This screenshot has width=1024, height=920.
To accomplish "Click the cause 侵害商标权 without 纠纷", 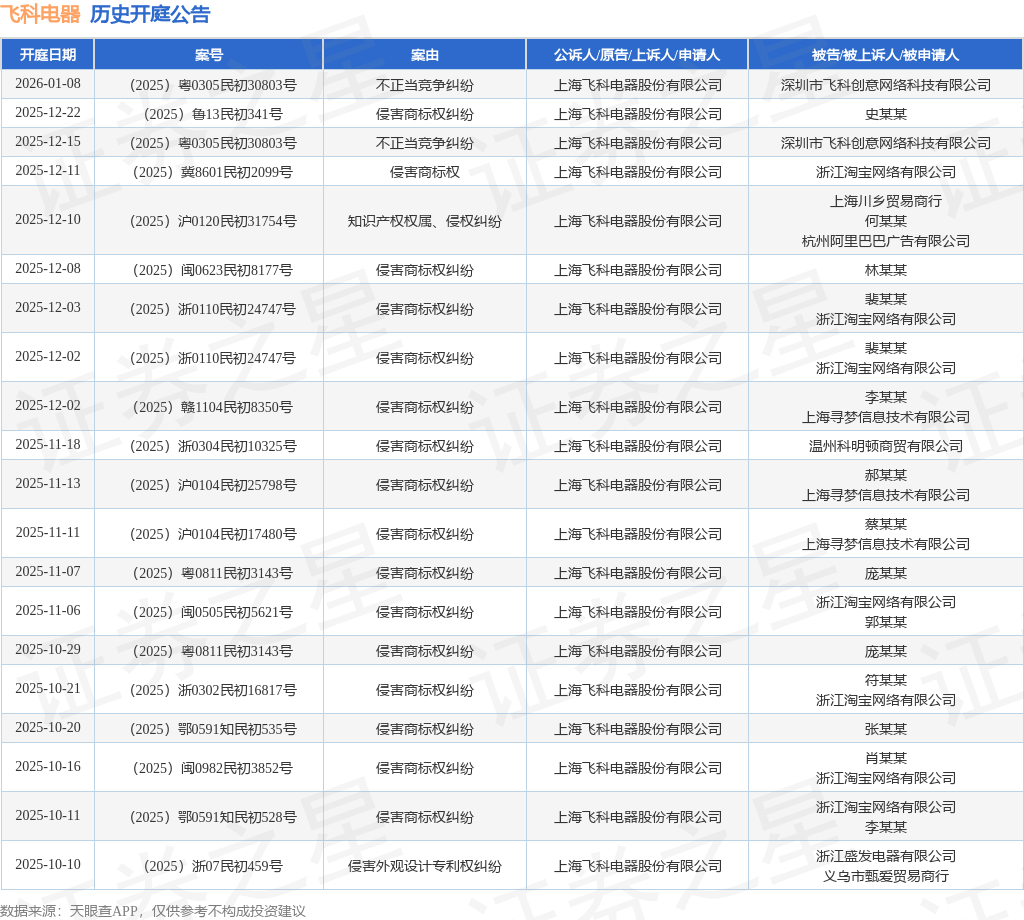I will [424, 172].
